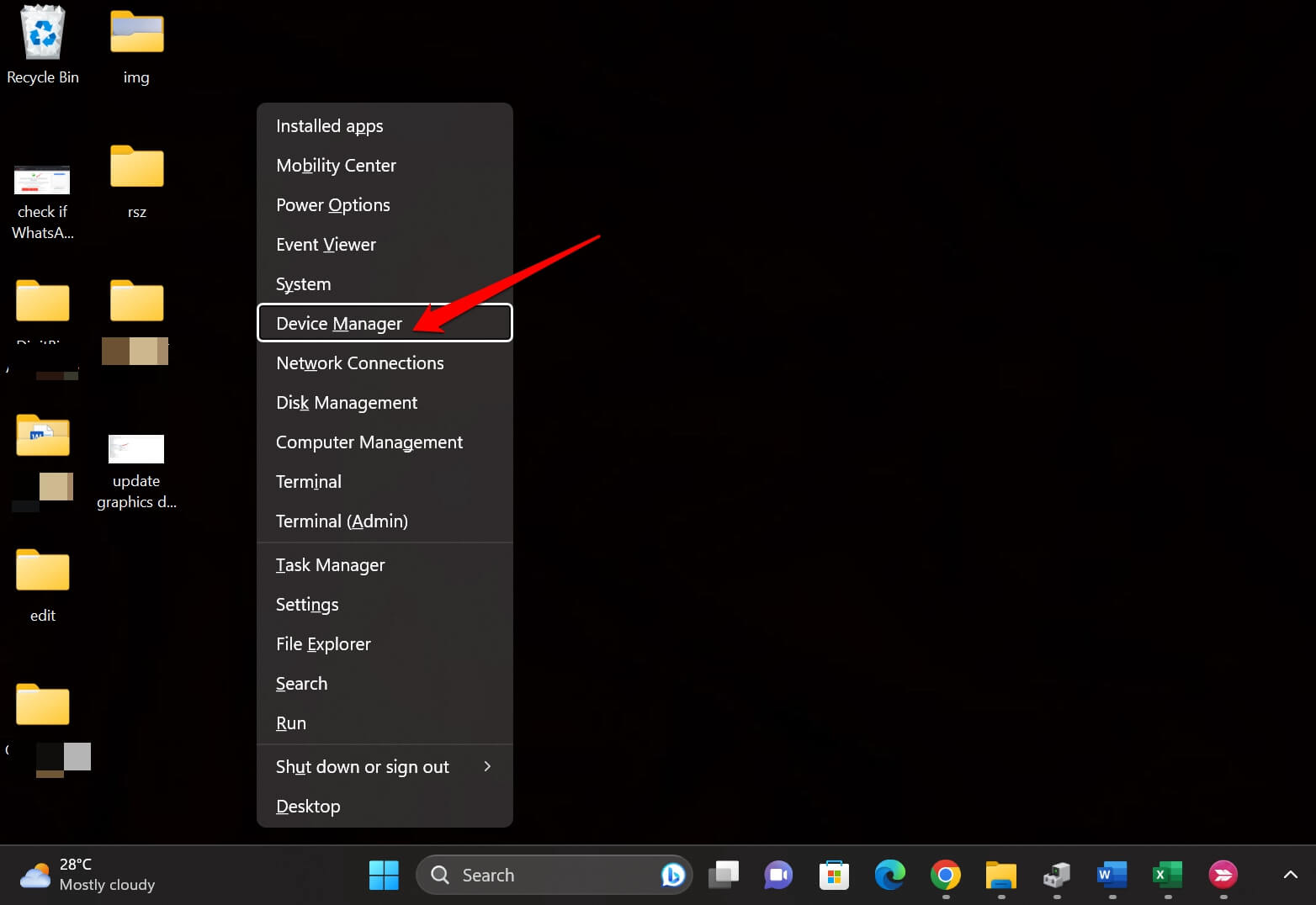Show hidden icons in the system tray
The width and height of the screenshot is (1316, 905).
click(x=1290, y=875)
